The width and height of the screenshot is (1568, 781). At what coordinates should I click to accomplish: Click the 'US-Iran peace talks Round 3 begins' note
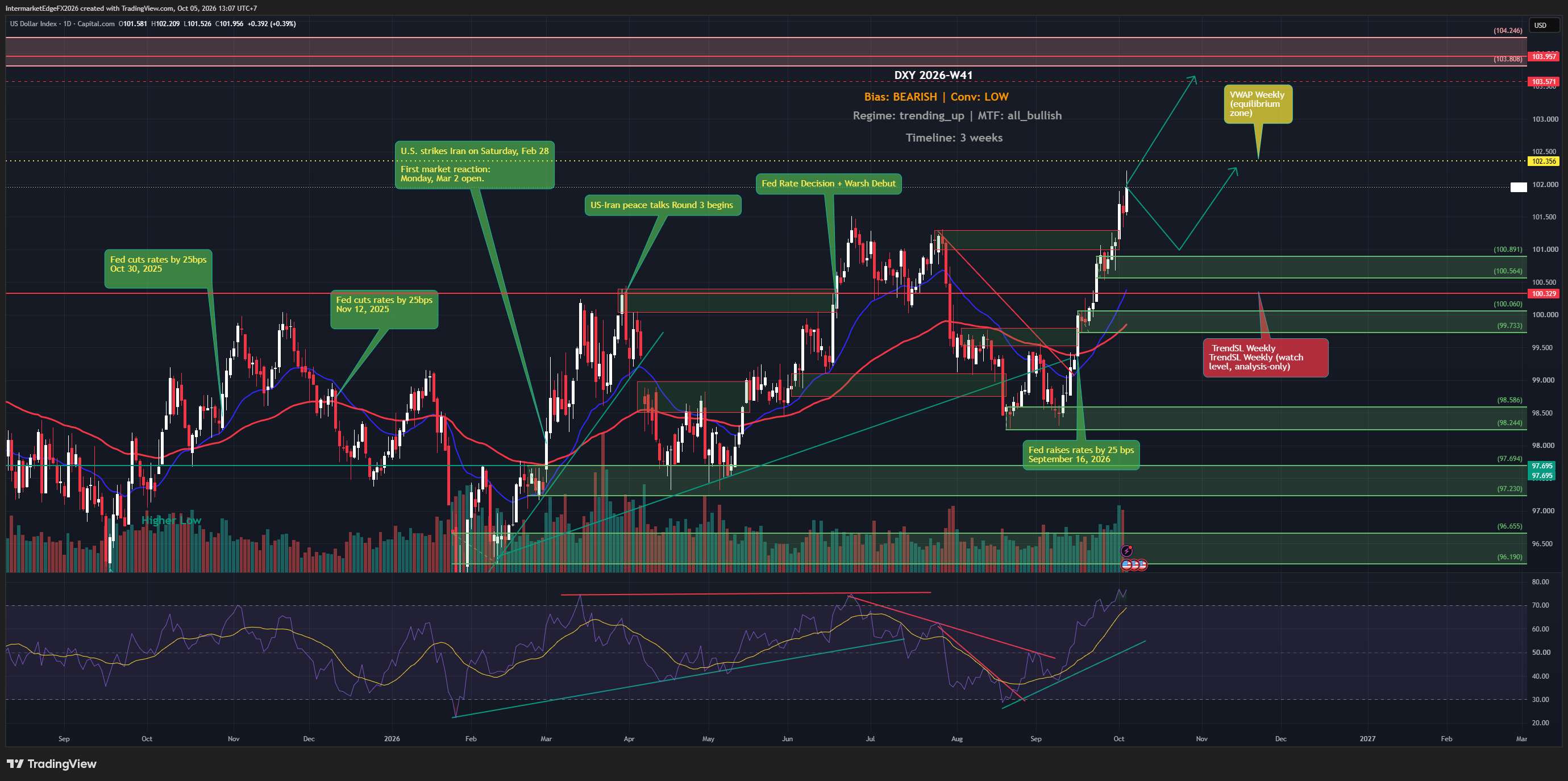[x=663, y=205]
